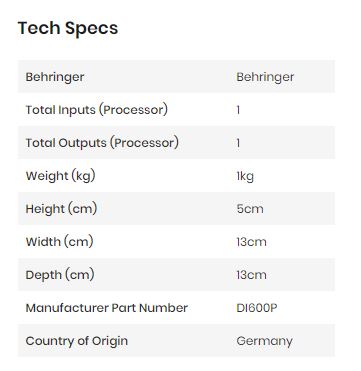361x371 pixels.
Task: Click the DI600P part number value
Action: click(x=257, y=308)
